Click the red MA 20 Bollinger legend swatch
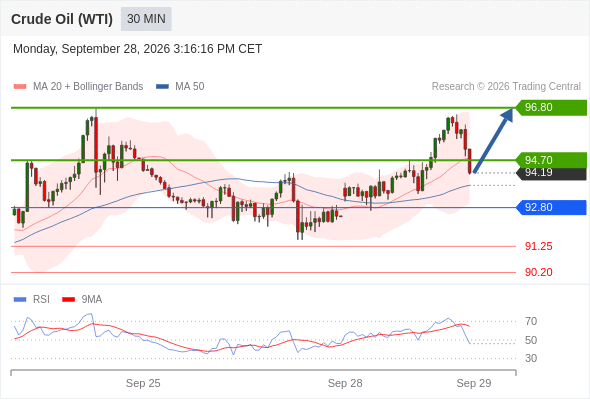This screenshot has width=590, height=400. coord(20,87)
